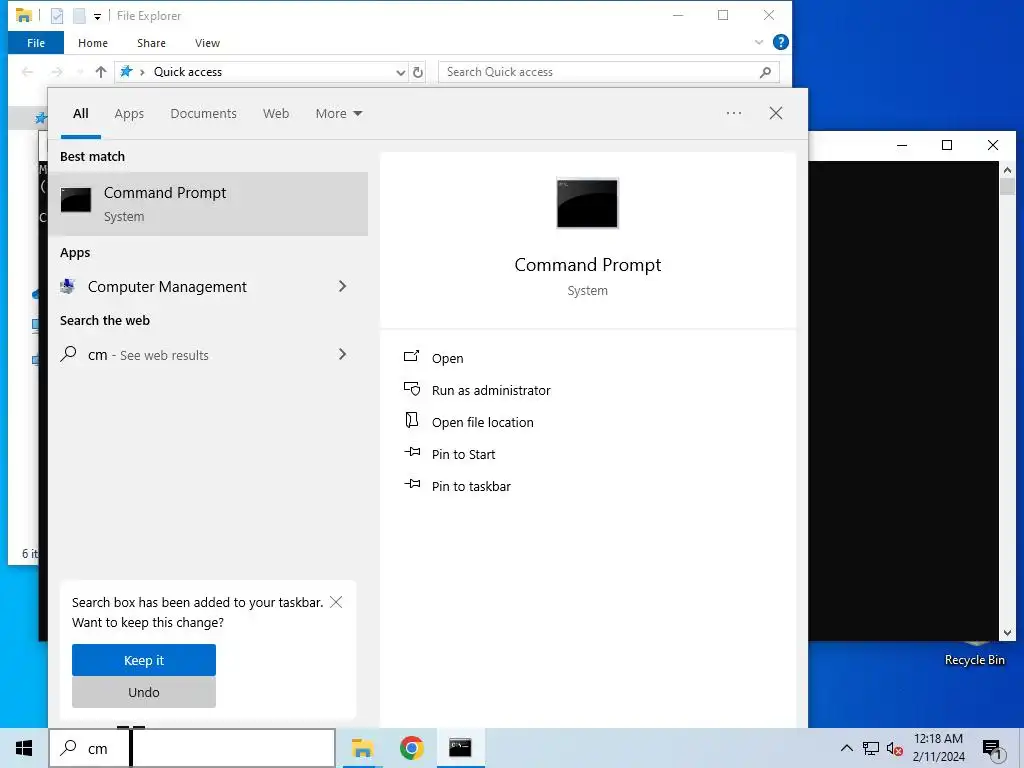The width and height of the screenshot is (1024, 768).
Task: Open the More filter dropdown
Action: pos(338,114)
